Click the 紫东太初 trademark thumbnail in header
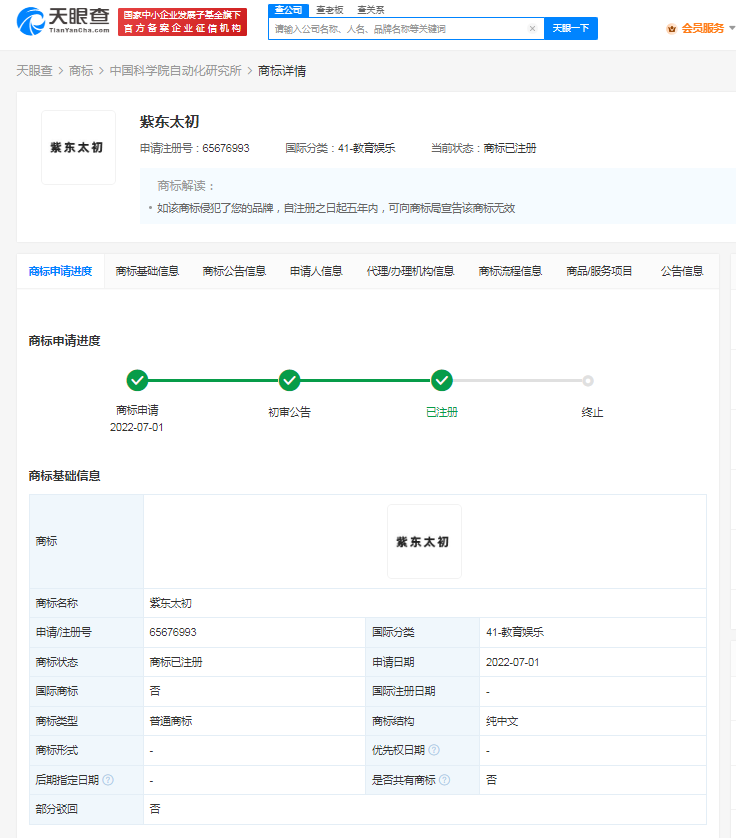 (x=78, y=148)
